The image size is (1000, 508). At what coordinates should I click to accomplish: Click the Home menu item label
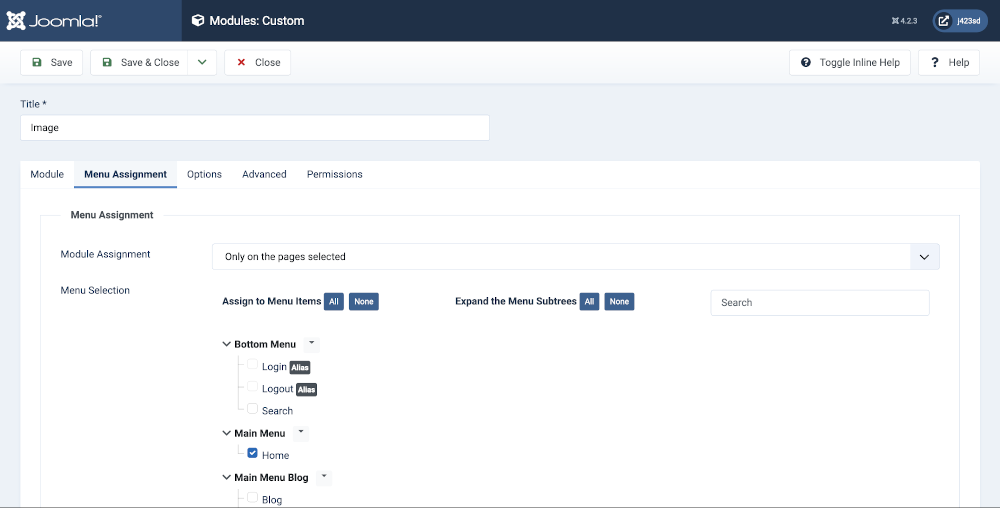pos(276,455)
